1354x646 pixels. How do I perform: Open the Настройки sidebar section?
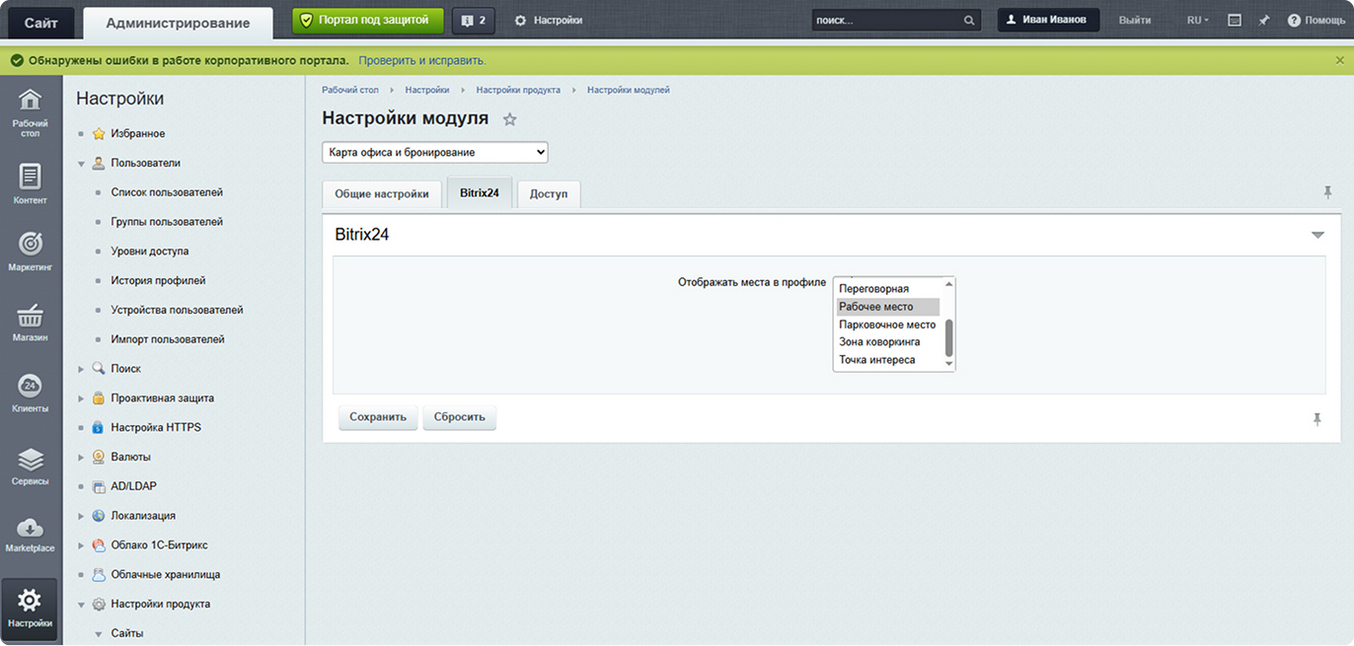30,609
